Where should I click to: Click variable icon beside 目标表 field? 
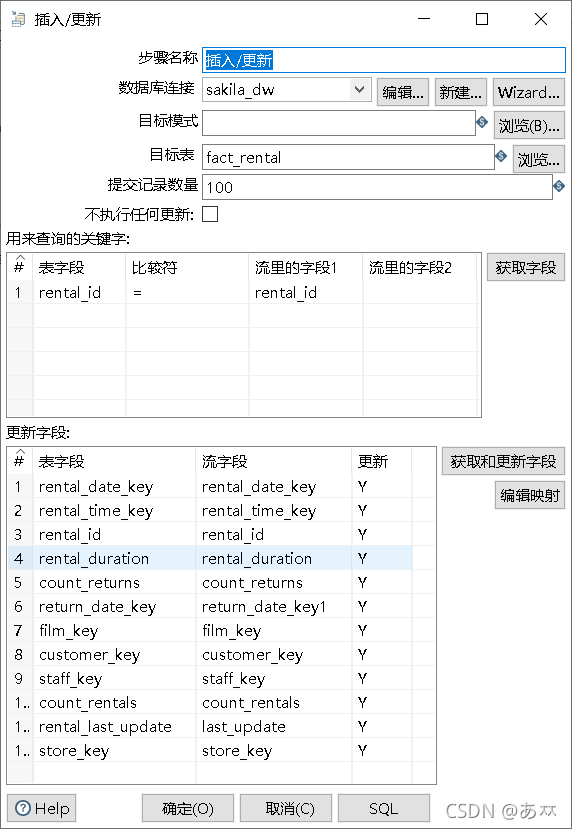(501, 156)
